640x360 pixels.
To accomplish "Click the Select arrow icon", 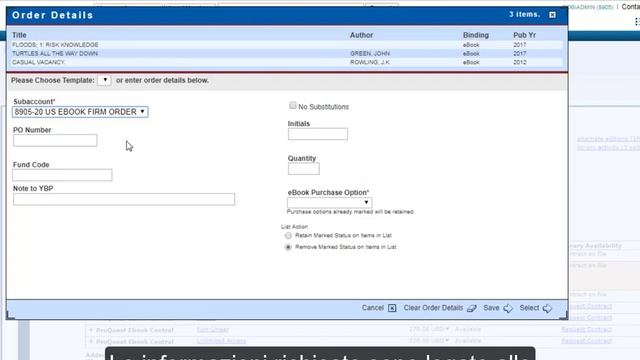I will coord(547,308).
